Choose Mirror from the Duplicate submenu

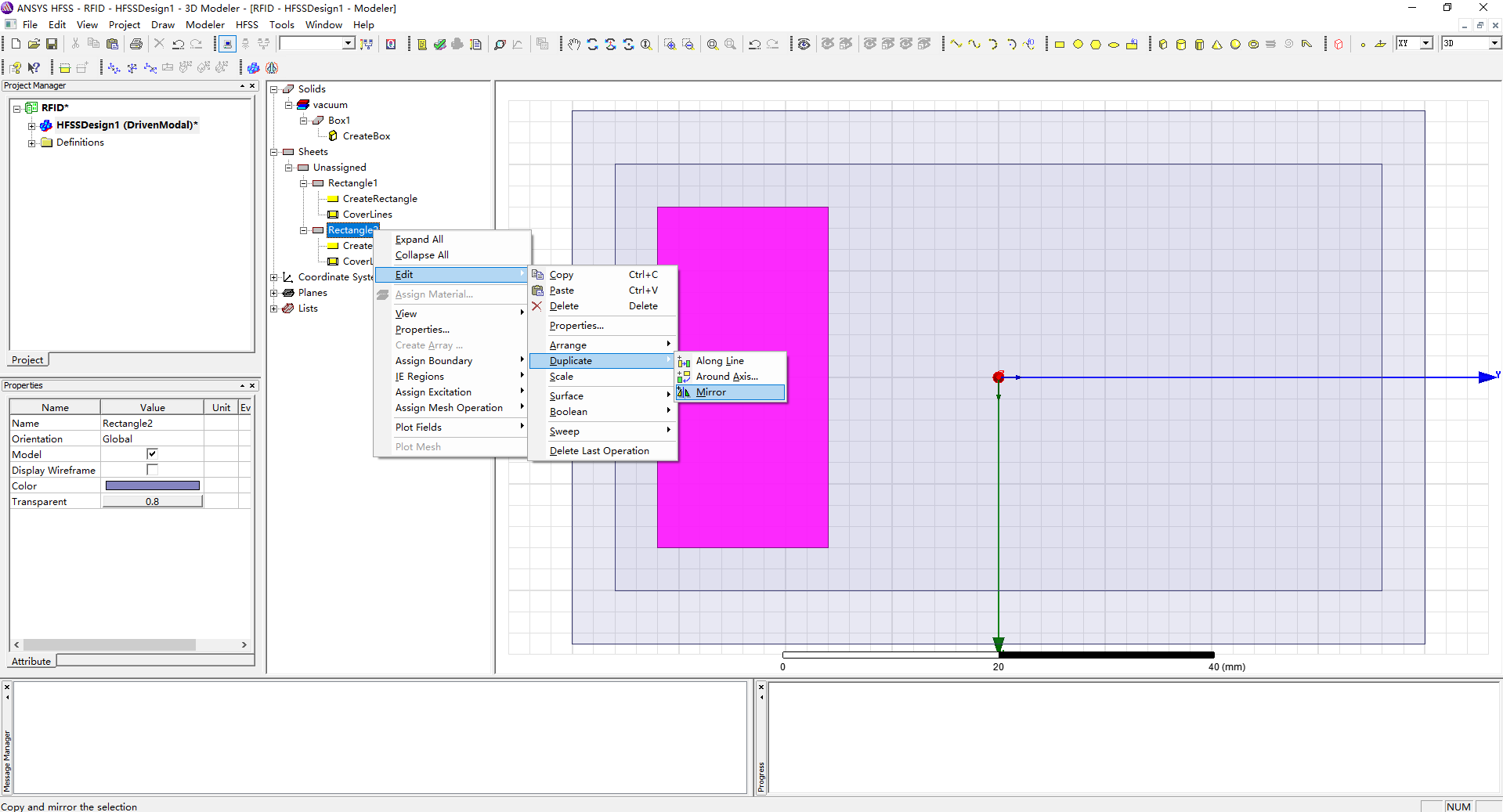tap(710, 392)
